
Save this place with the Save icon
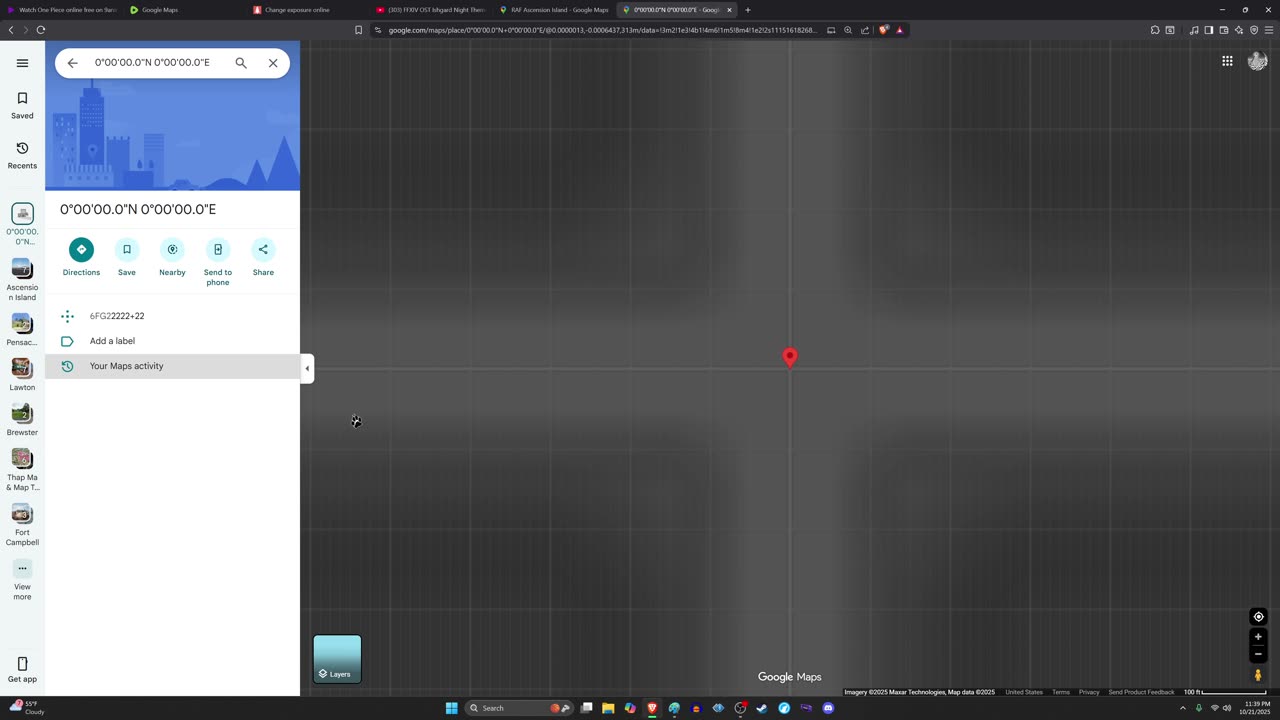pyautogui.click(x=127, y=257)
